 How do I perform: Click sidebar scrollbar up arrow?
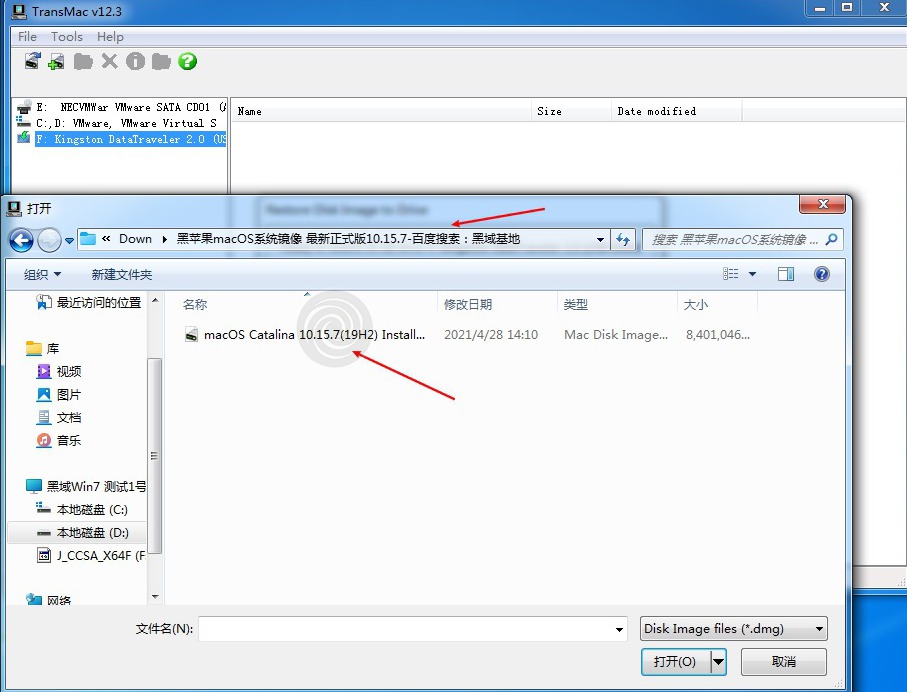coord(155,301)
